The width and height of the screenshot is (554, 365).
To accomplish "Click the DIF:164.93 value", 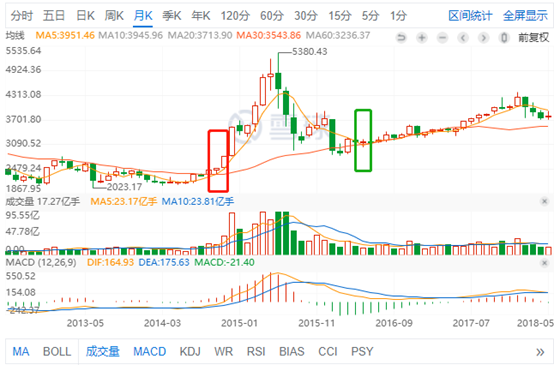I will pos(110,263).
